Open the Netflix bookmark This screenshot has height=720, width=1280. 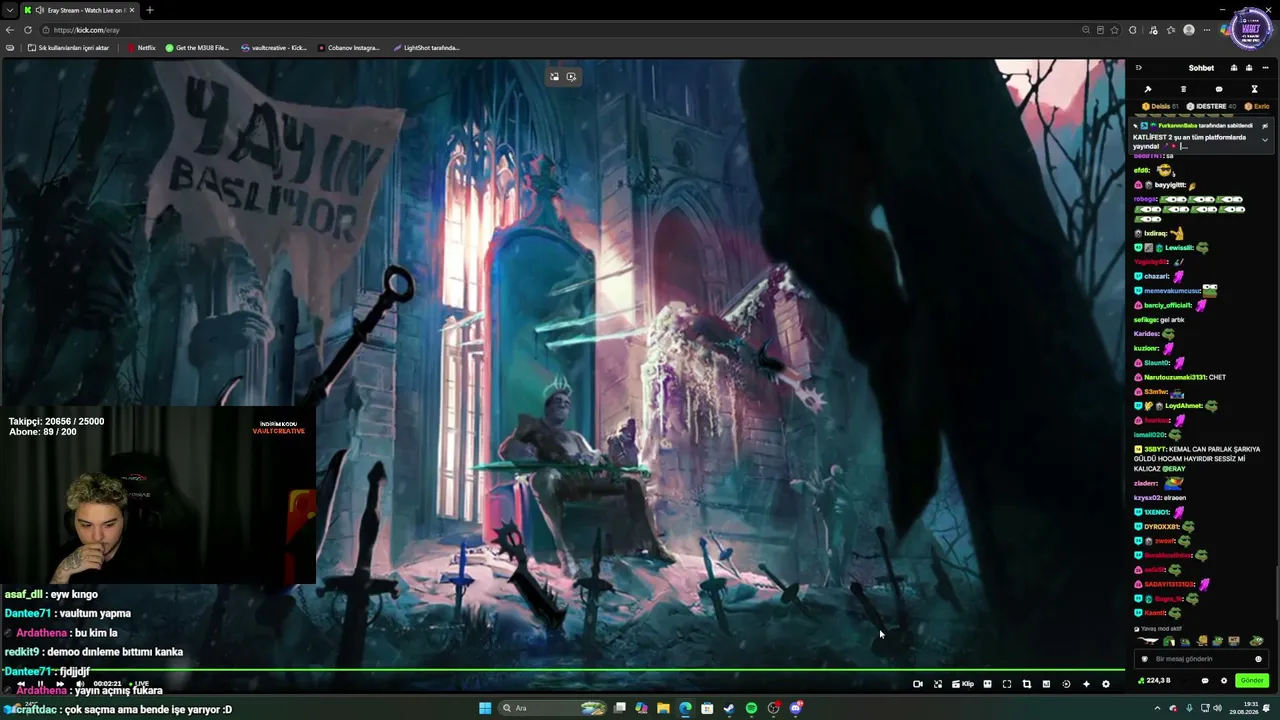click(141, 48)
